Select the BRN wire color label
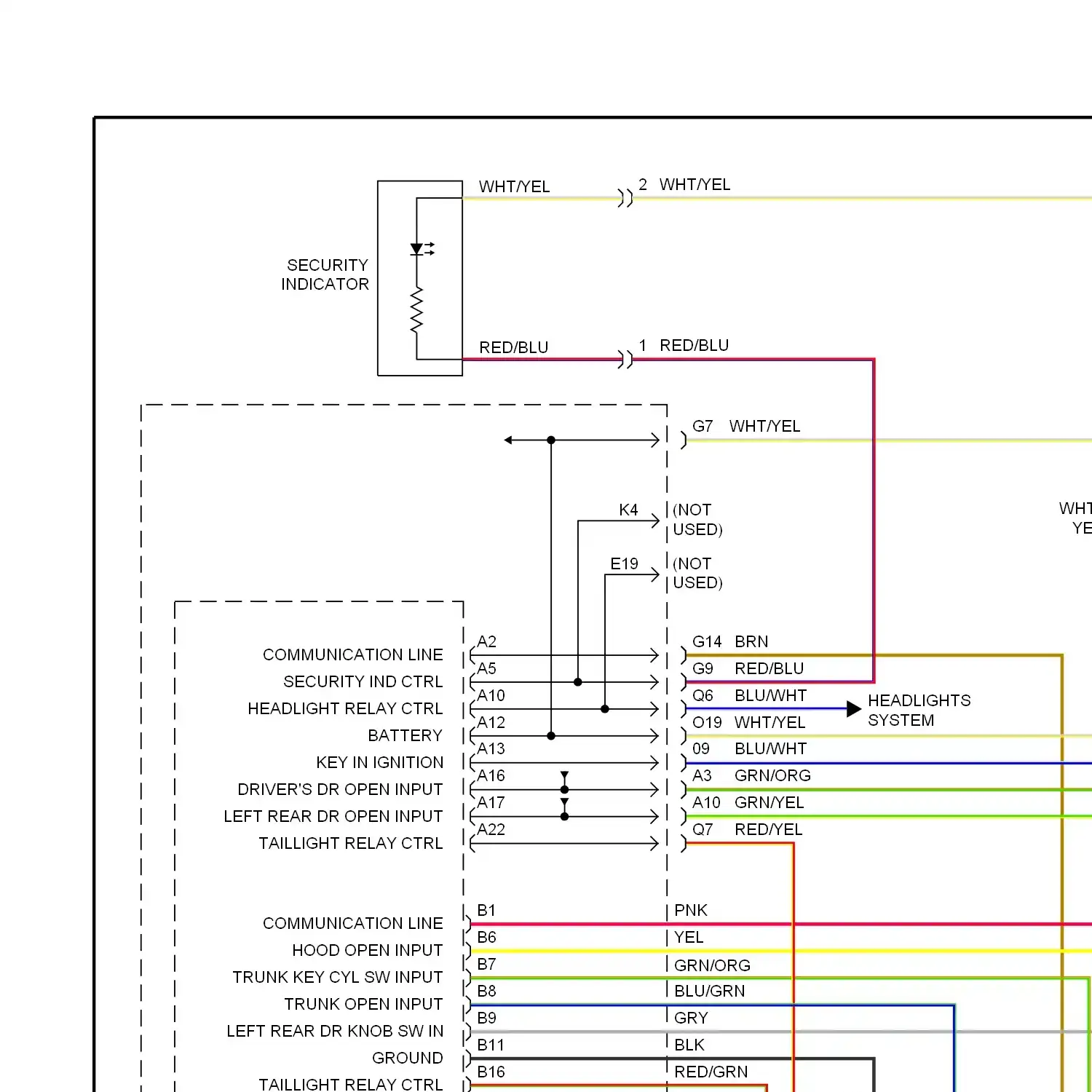 [751, 641]
